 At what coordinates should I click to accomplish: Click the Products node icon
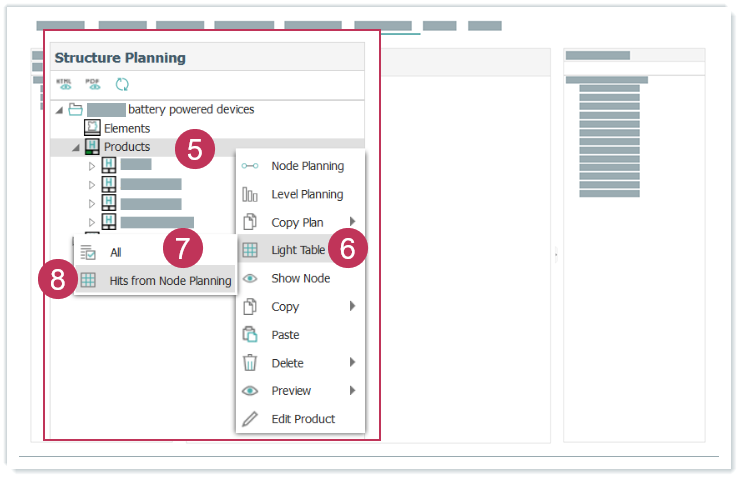(92, 147)
